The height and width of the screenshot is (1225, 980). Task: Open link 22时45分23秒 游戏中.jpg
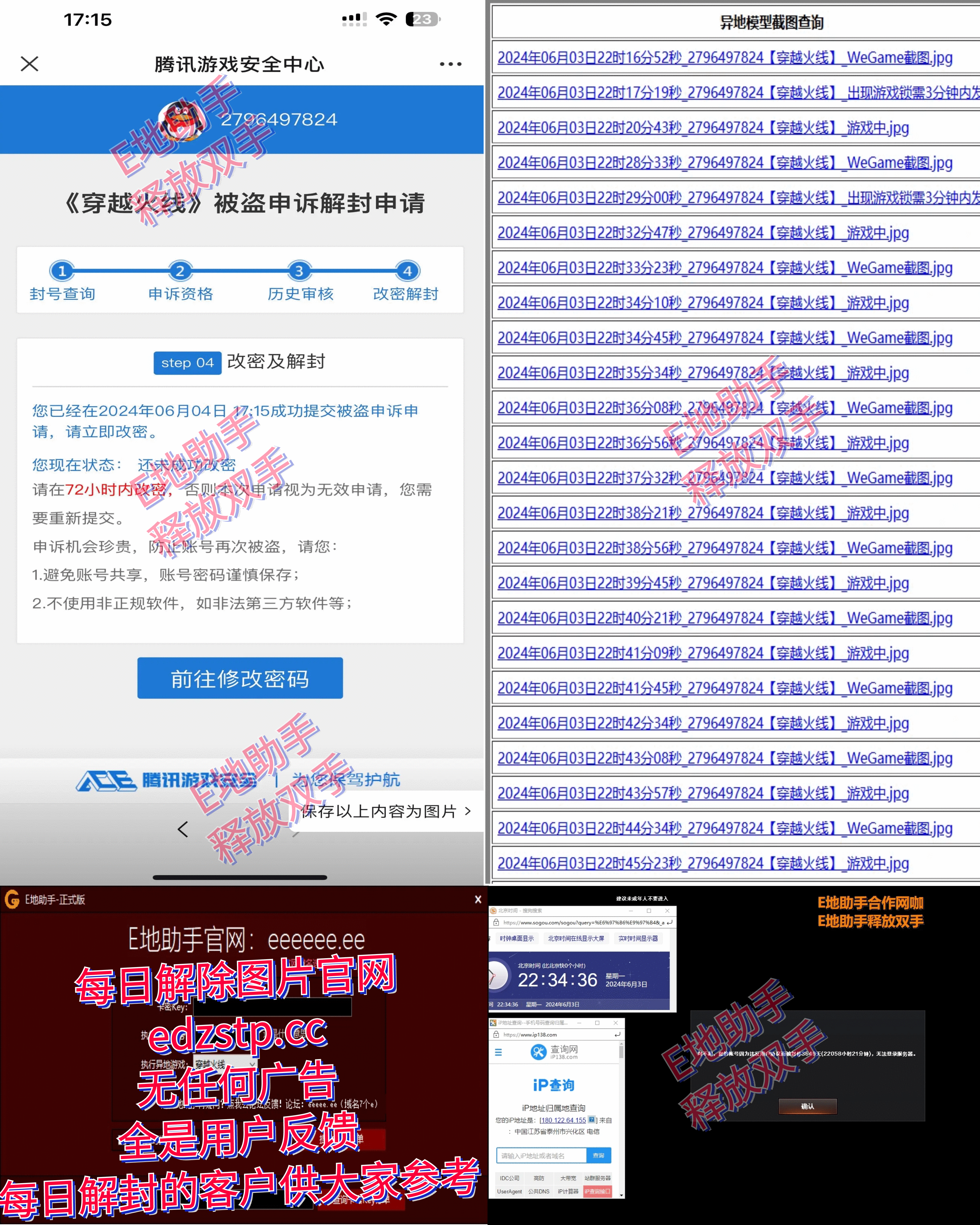coord(703,864)
